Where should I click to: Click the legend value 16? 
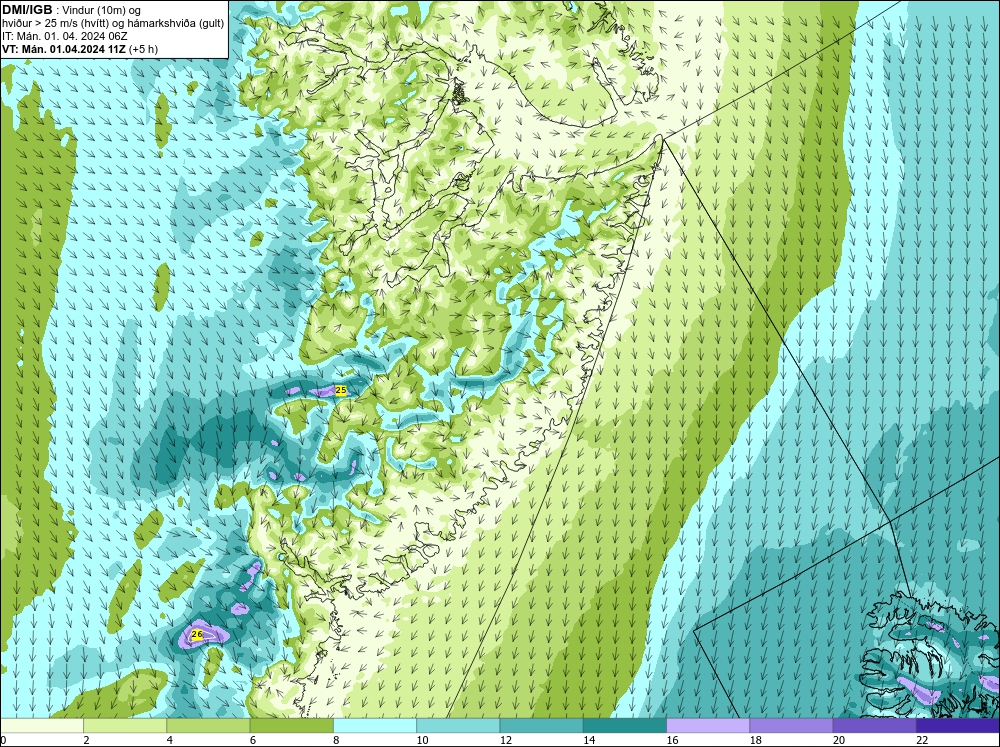(672, 740)
